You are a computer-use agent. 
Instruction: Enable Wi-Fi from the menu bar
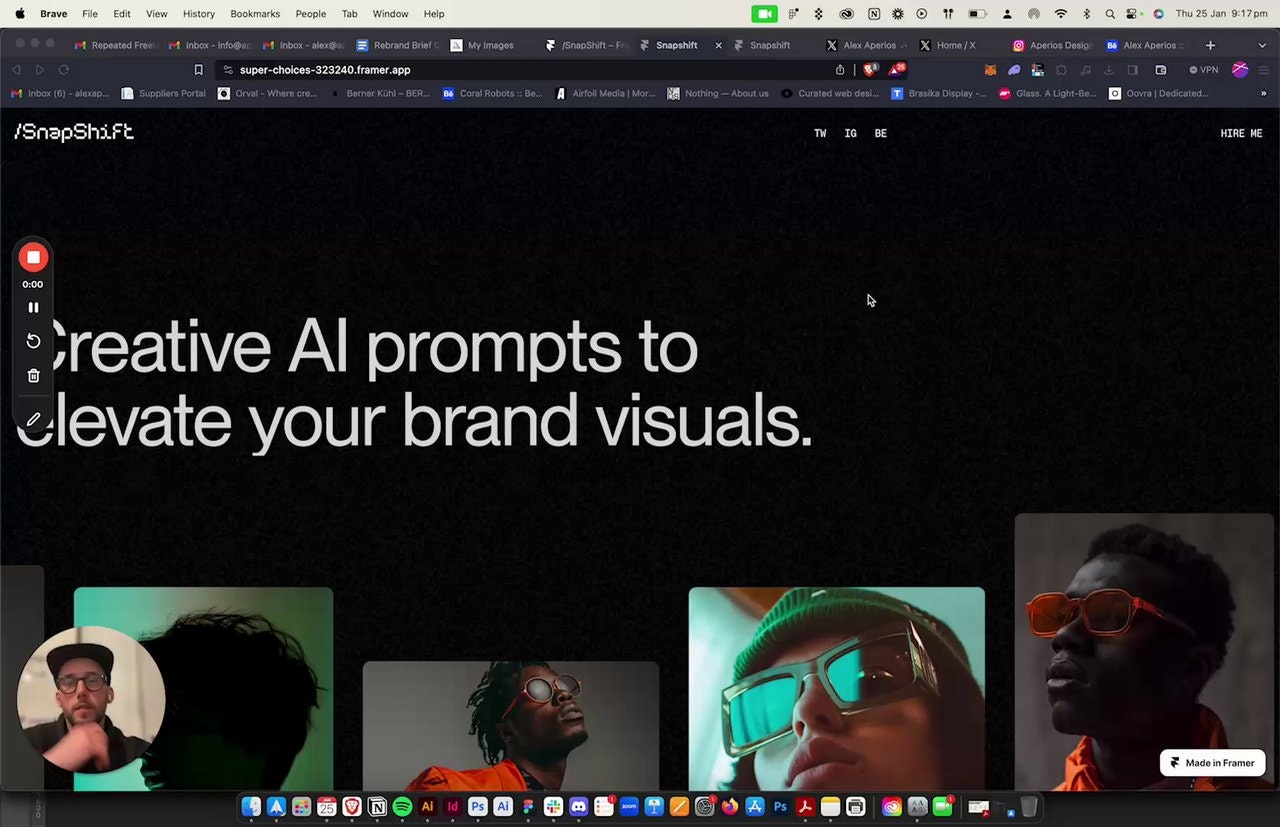coord(1060,14)
